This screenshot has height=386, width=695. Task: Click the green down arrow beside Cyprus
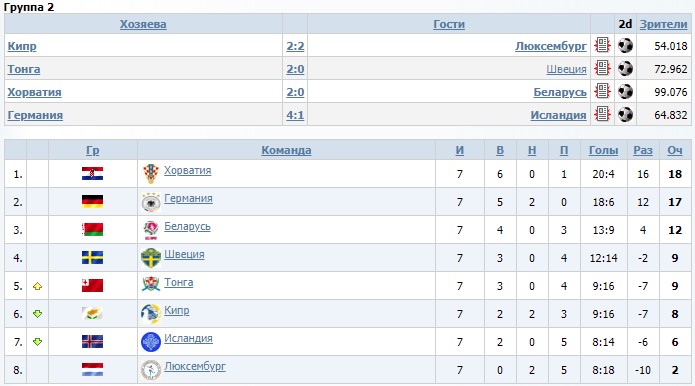coord(37,314)
